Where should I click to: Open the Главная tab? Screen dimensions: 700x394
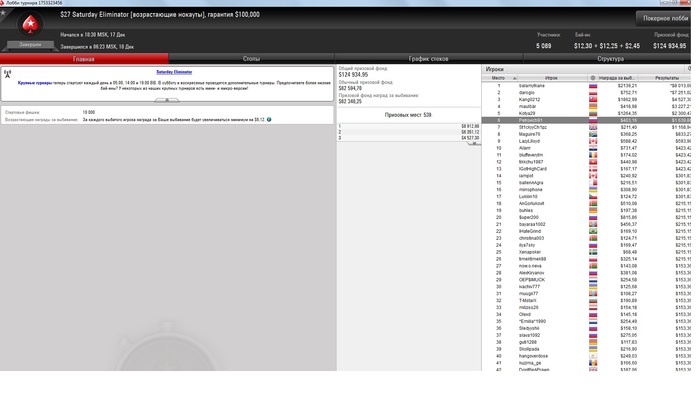coord(84,58)
